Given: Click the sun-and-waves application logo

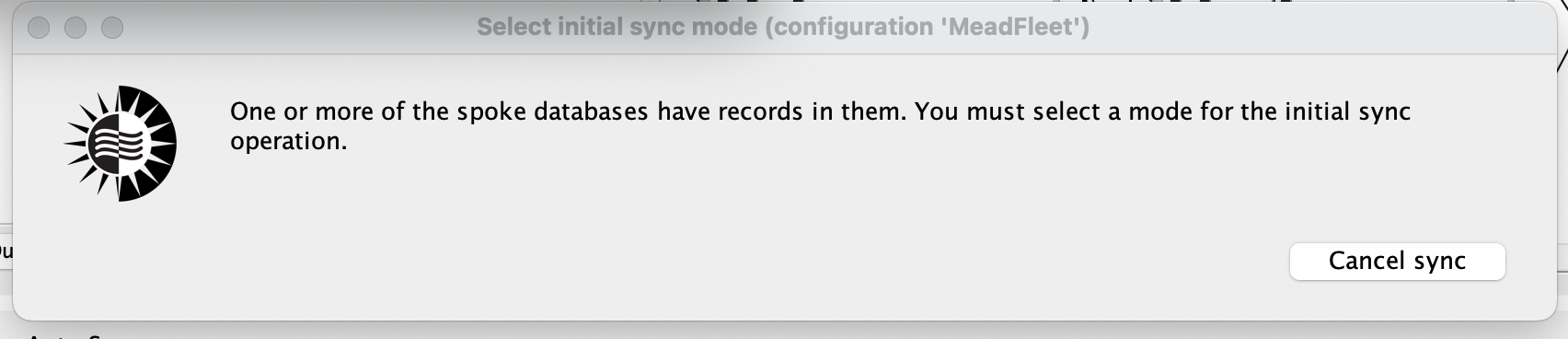Looking at the screenshot, I should 120,143.
